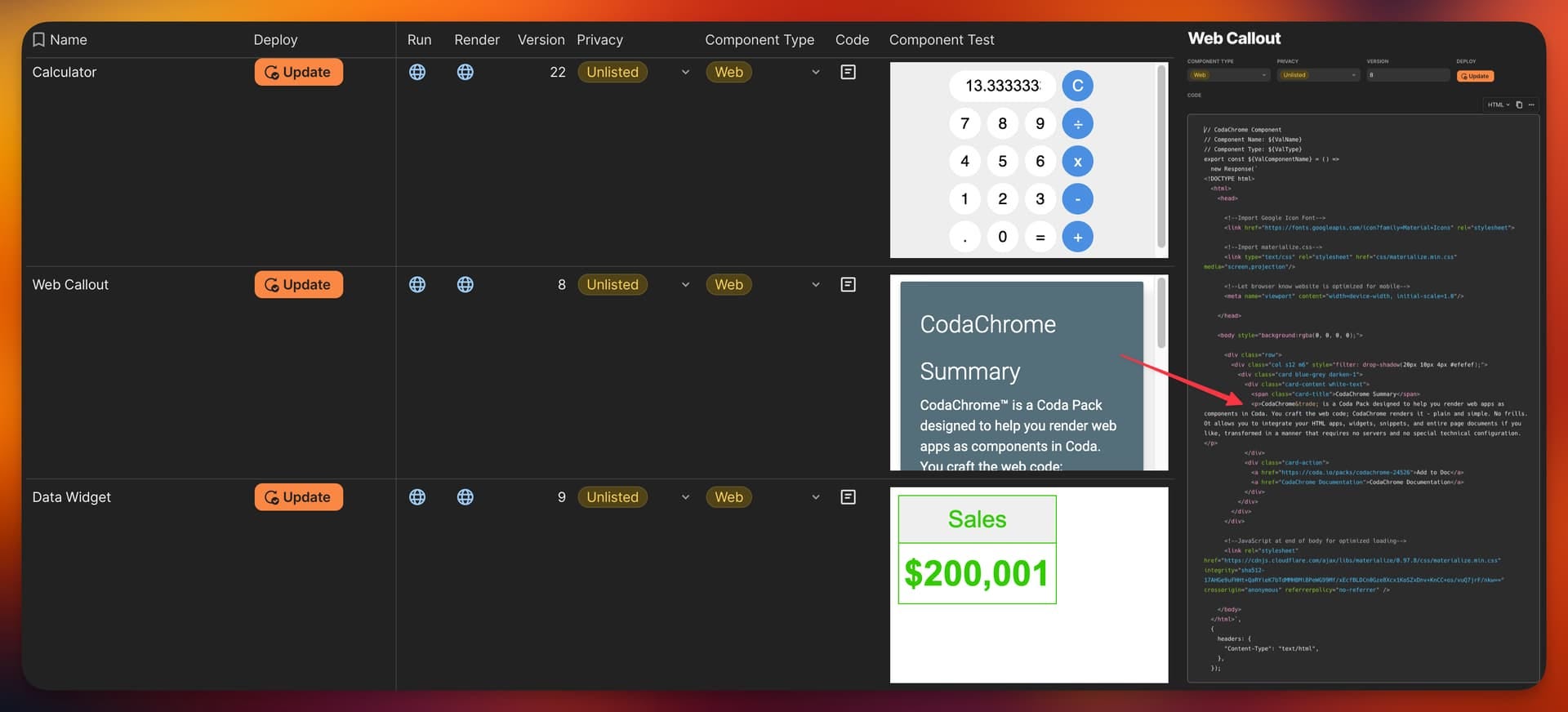
Task: Click the 4 key on the calculator
Action: [965, 161]
